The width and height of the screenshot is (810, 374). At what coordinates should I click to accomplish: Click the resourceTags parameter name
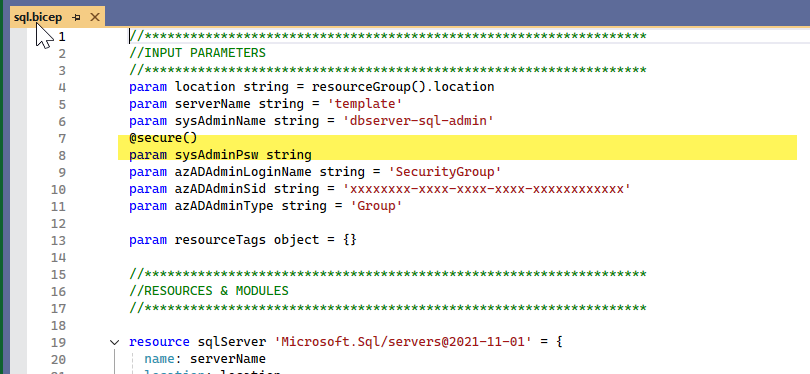[x=220, y=240]
